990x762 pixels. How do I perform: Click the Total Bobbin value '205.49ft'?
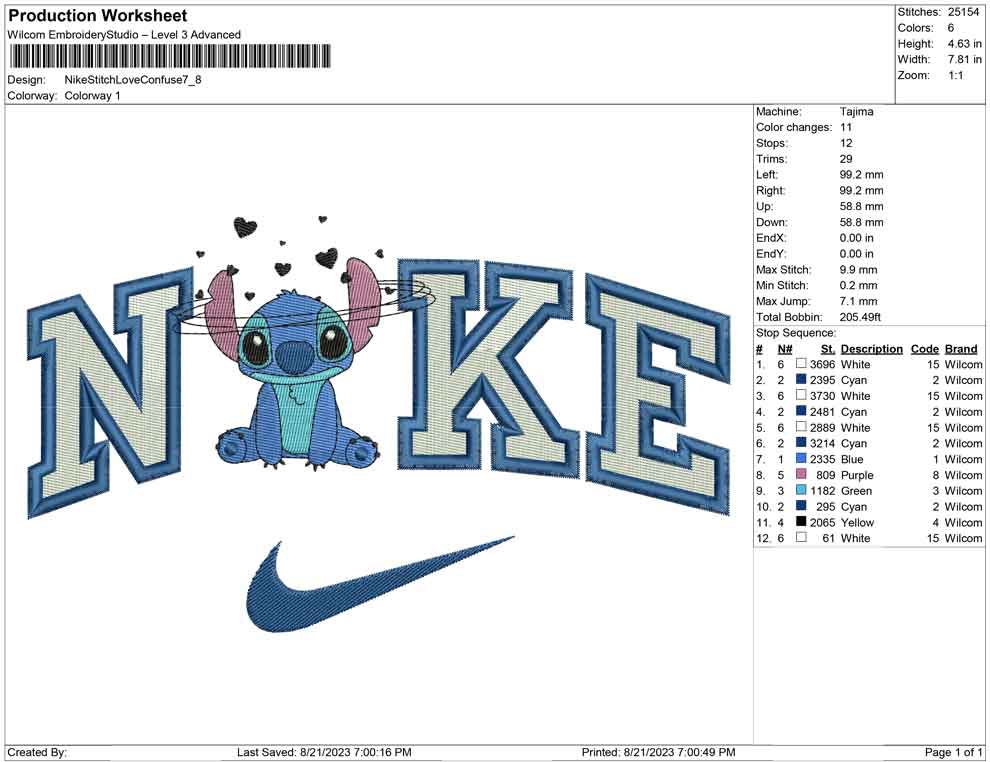(x=860, y=317)
